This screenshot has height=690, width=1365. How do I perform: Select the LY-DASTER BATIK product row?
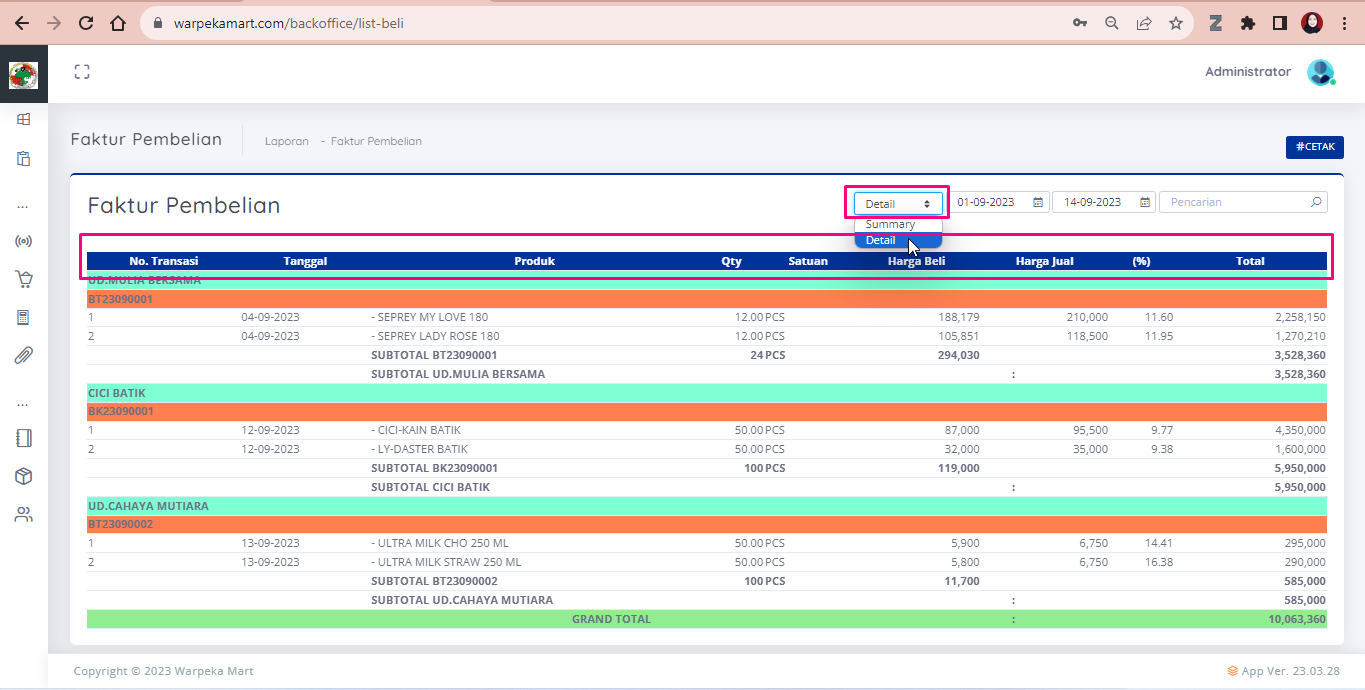click(707, 449)
